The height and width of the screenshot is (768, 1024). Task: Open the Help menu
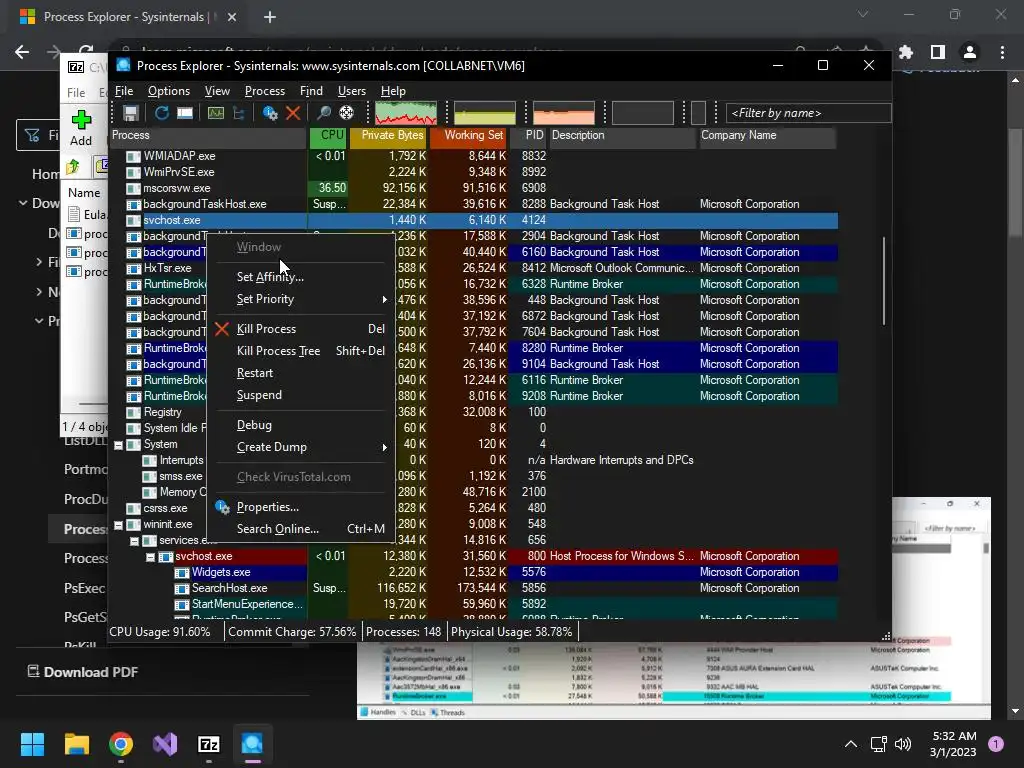[393, 91]
